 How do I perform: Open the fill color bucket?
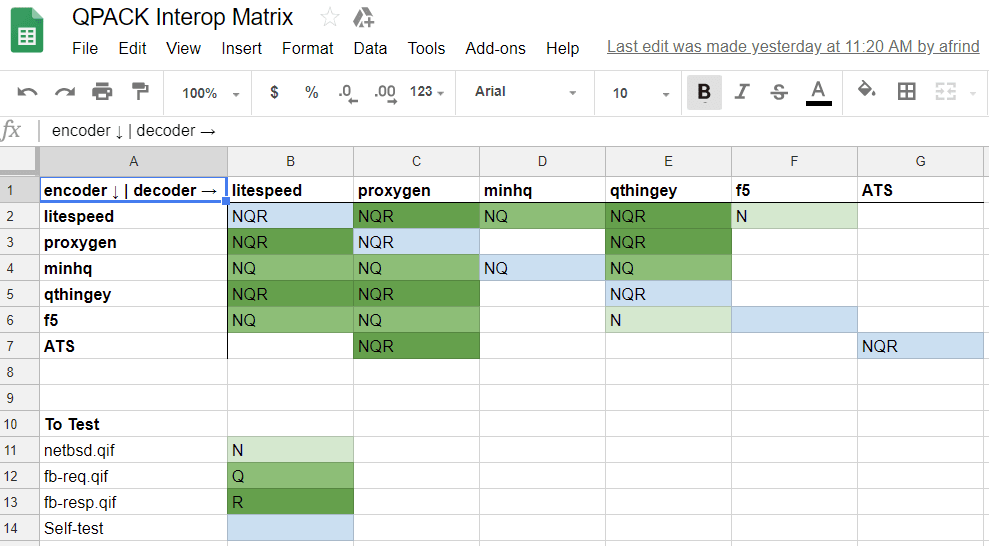(867, 91)
